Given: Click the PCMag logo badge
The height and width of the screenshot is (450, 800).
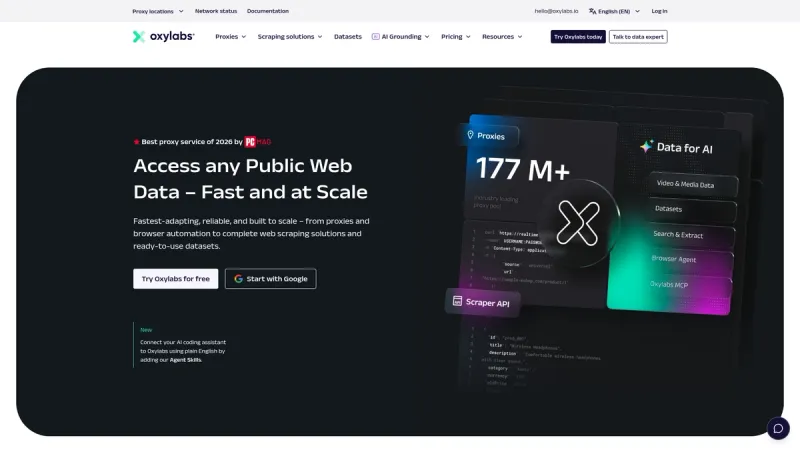Looking at the screenshot, I should (258, 142).
